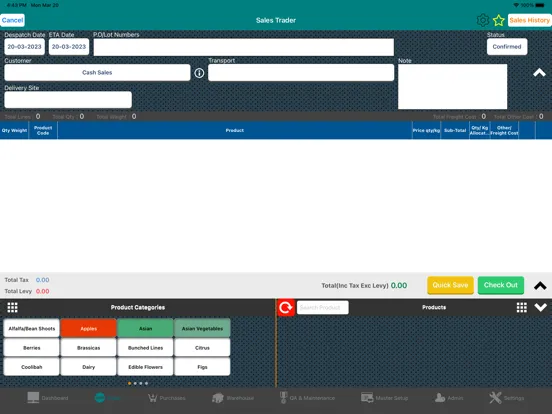The image size is (552, 414).
Task: Select the Citrus category
Action: tap(202, 348)
